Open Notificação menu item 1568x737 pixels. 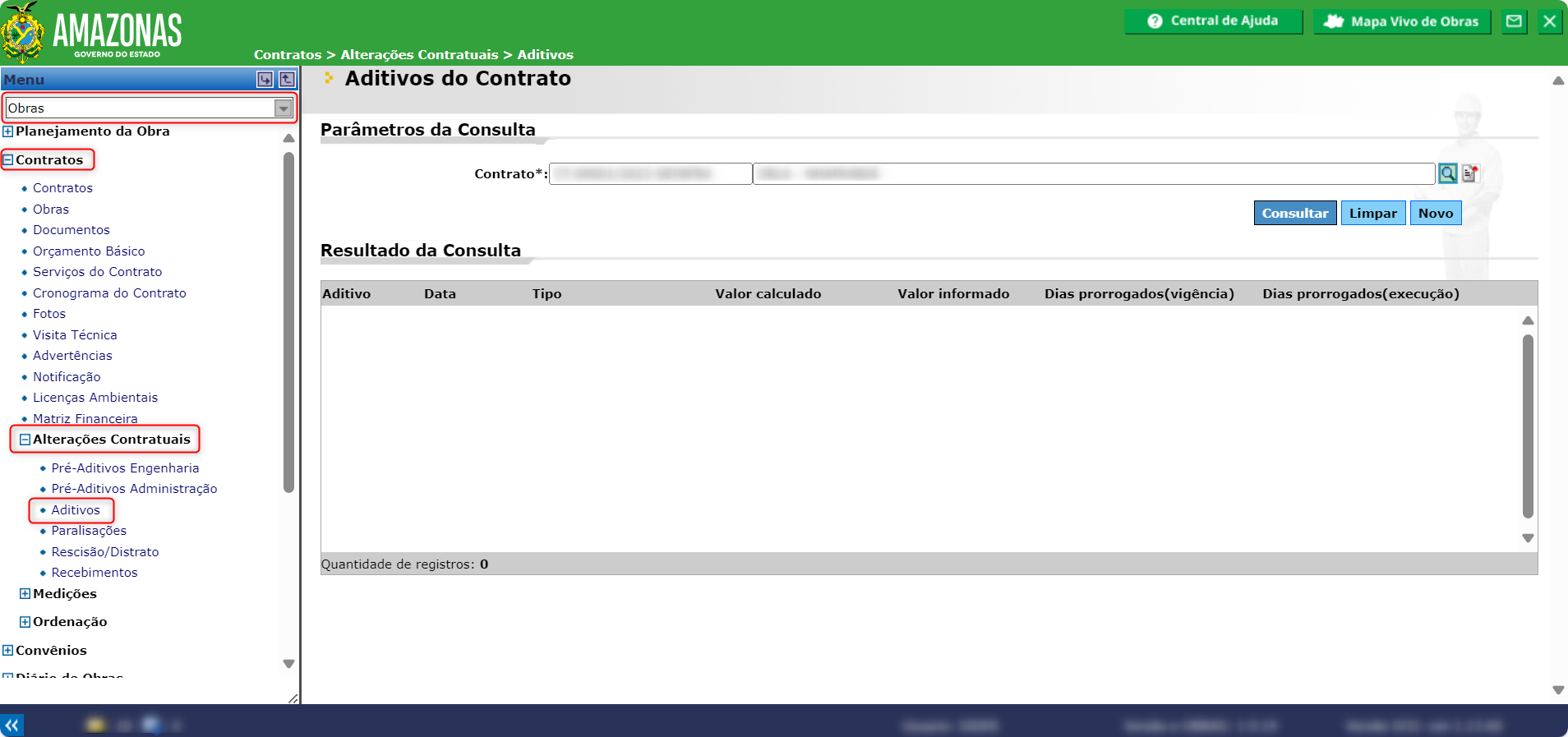coord(67,377)
